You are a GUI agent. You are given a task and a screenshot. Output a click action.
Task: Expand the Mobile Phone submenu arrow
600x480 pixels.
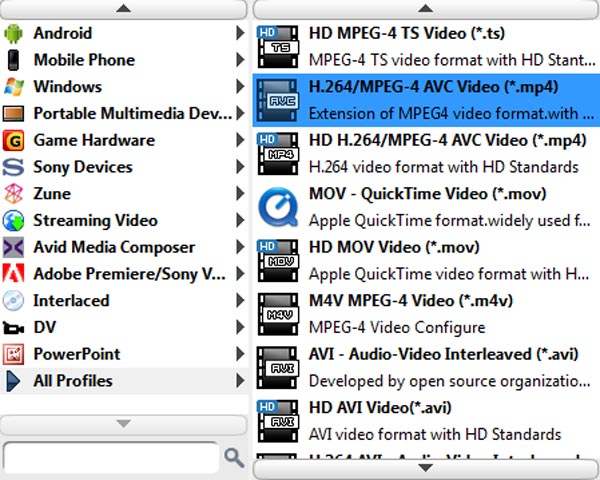tap(240, 60)
